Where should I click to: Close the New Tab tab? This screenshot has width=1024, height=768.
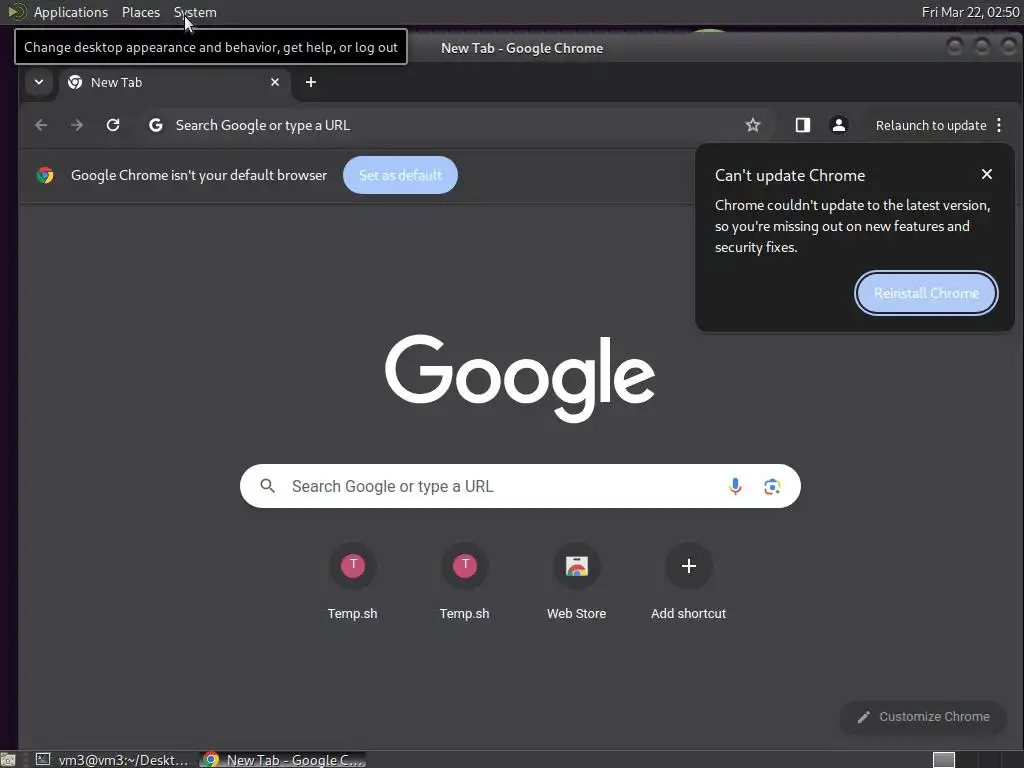tap(275, 82)
